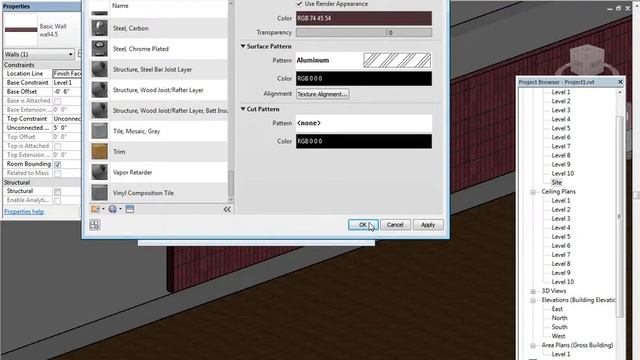Click the Unconnected height value 5' 0"
640x360 pixels.
[67, 128]
